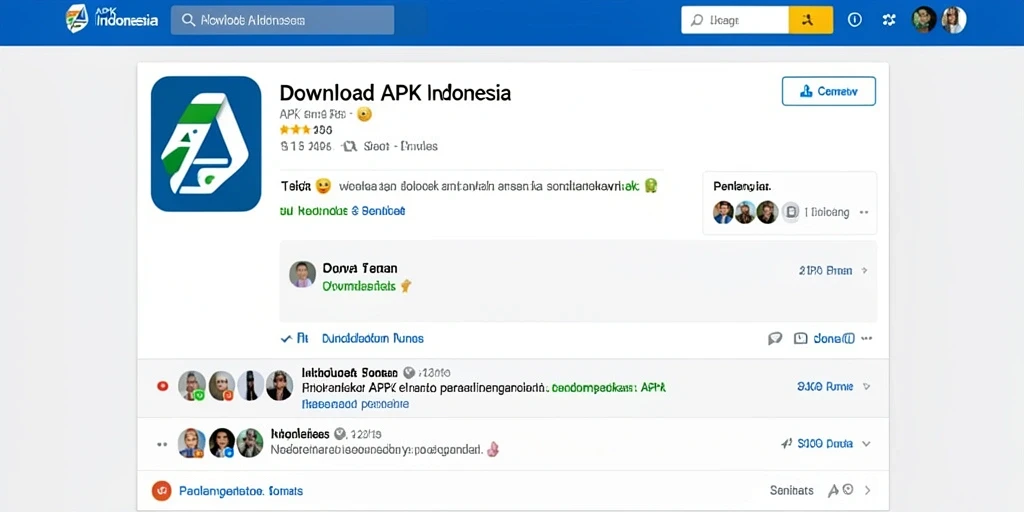Open the dots menu in the Penlangiar panel

point(864,212)
